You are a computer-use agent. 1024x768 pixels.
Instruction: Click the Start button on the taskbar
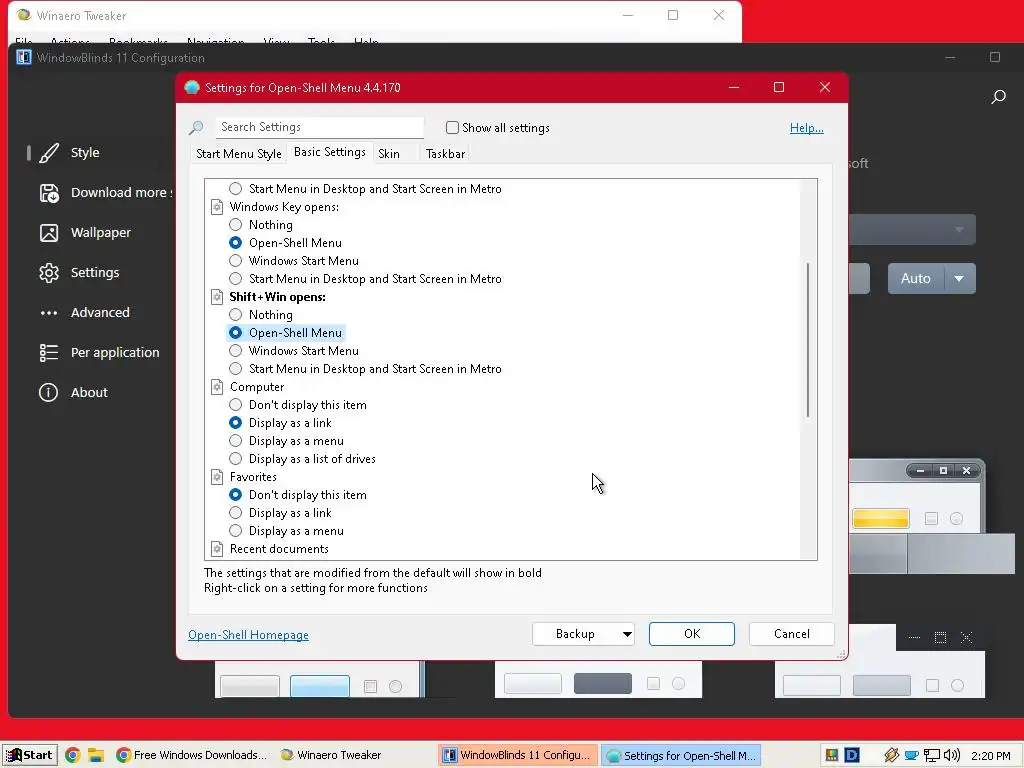coord(29,755)
